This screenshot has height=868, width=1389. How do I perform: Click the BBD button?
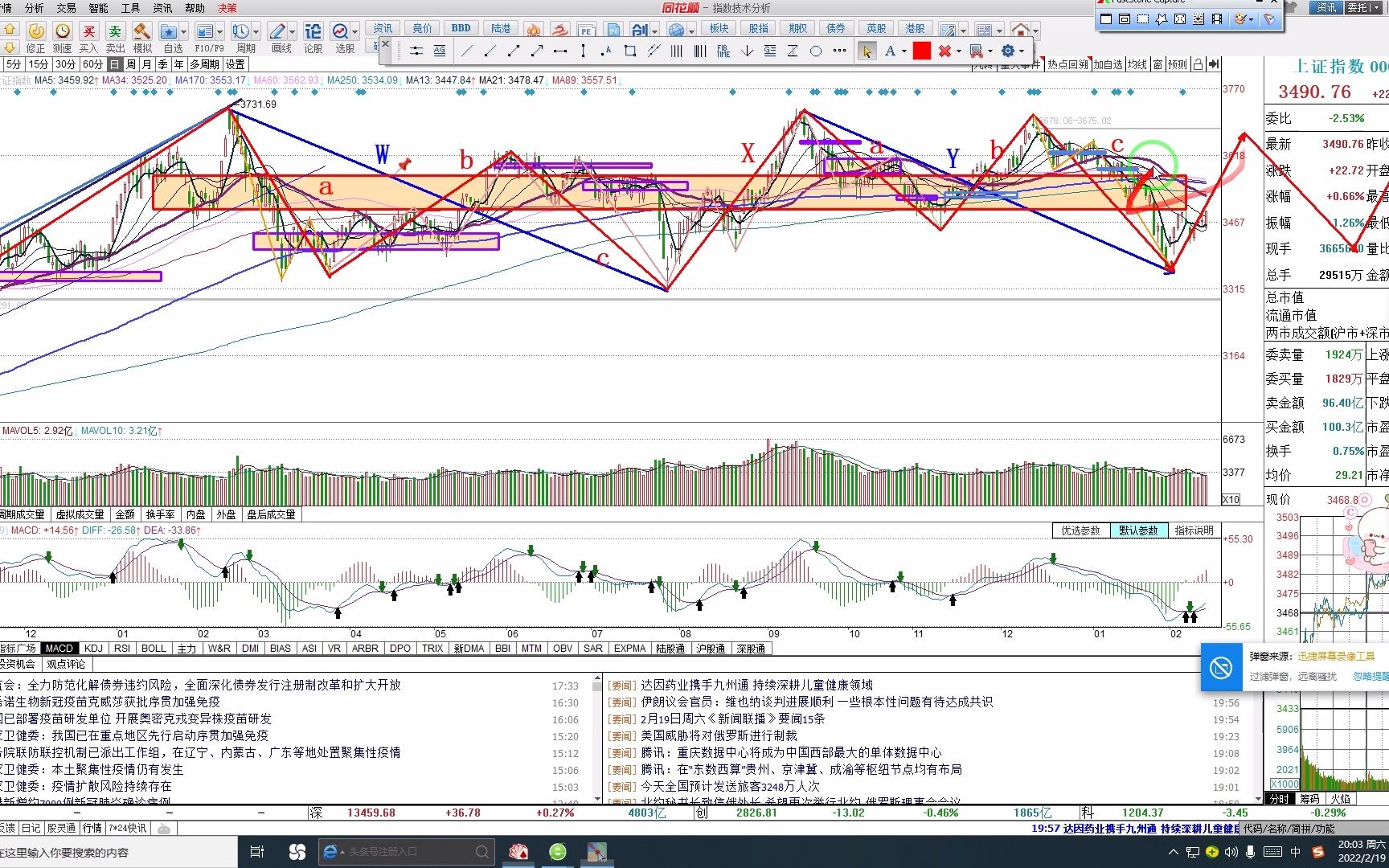pos(461,28)
